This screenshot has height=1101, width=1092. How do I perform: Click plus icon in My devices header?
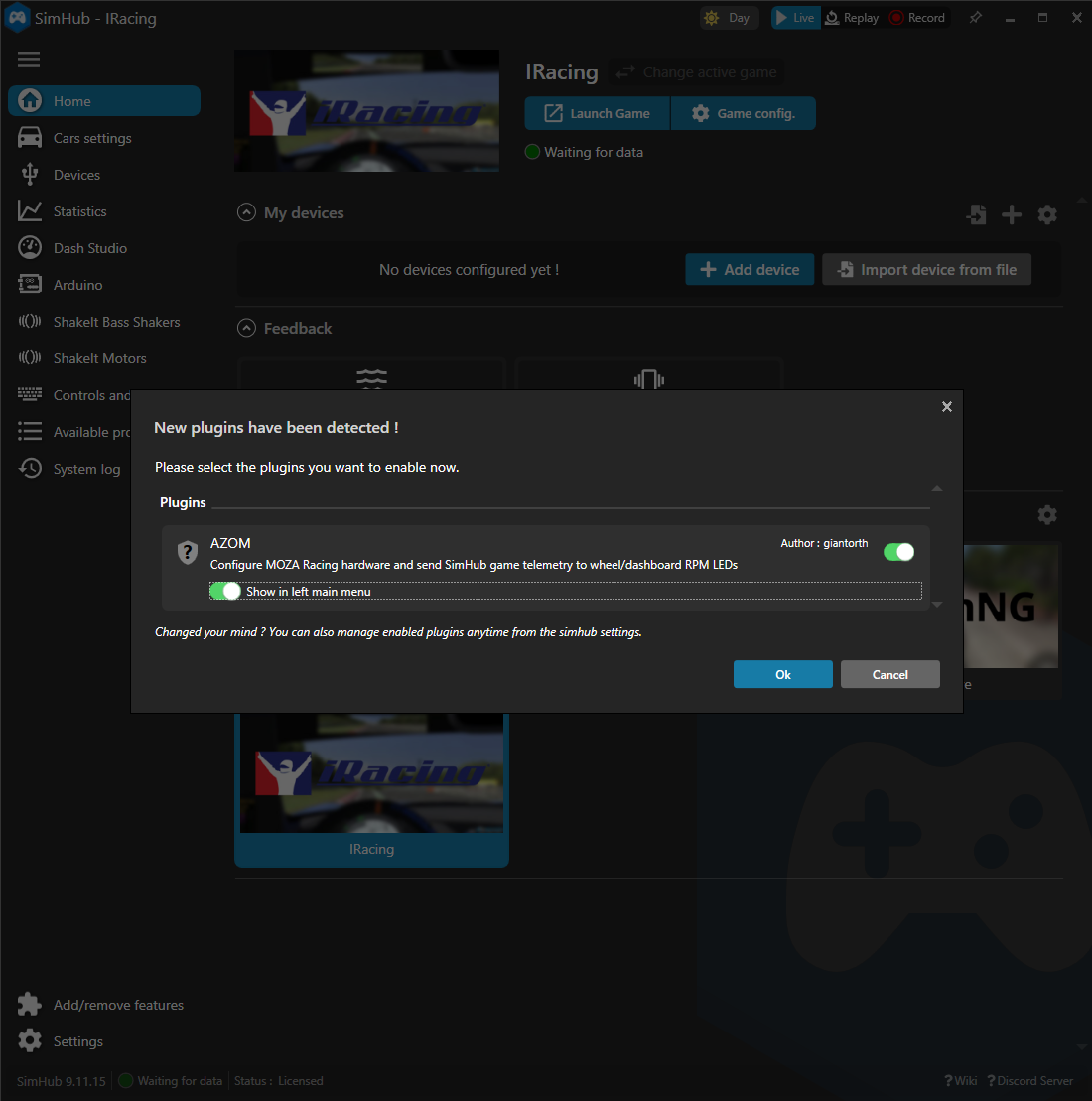[1012, 214]
